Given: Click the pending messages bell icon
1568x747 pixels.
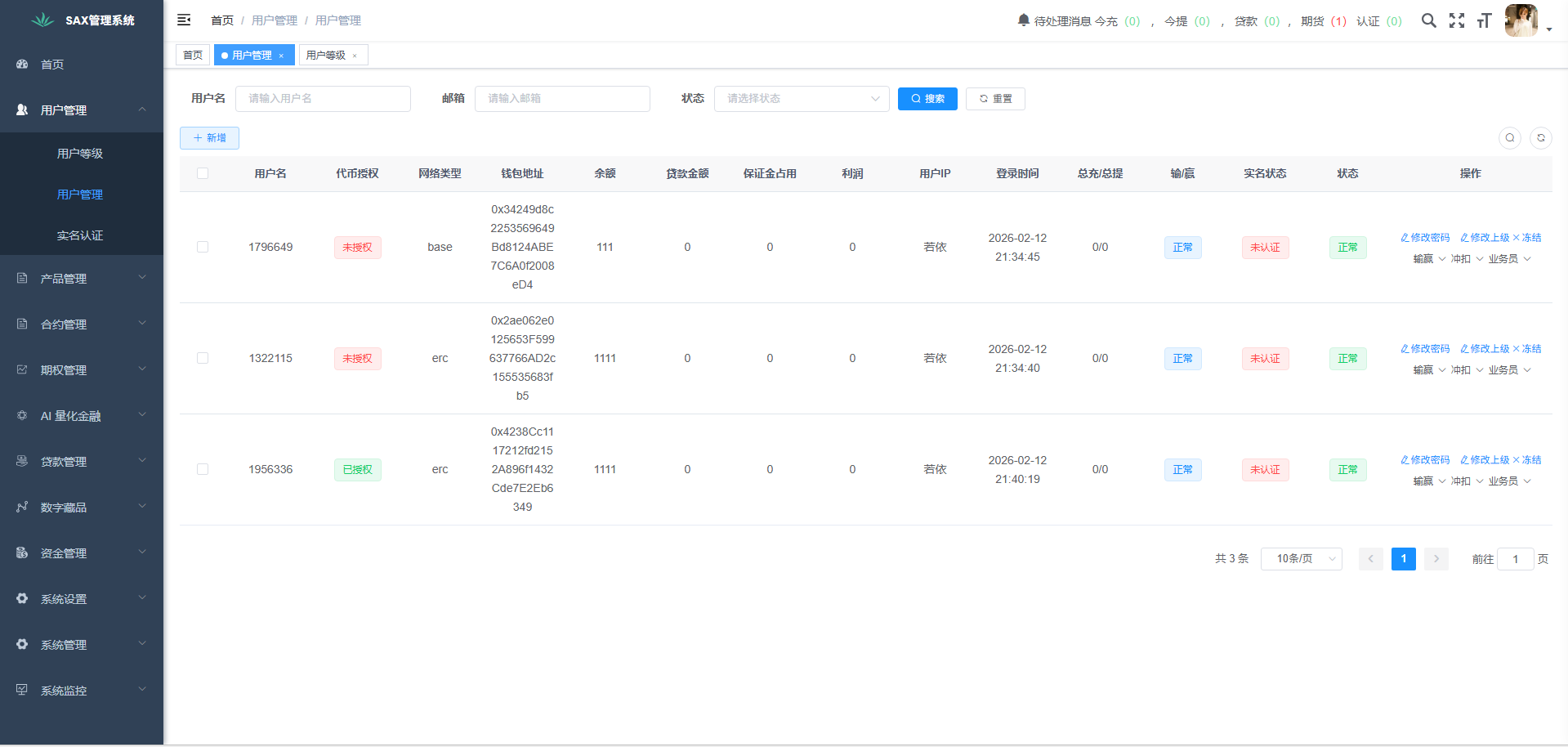Looking at the screenshot, I should tap(1023, 20).
